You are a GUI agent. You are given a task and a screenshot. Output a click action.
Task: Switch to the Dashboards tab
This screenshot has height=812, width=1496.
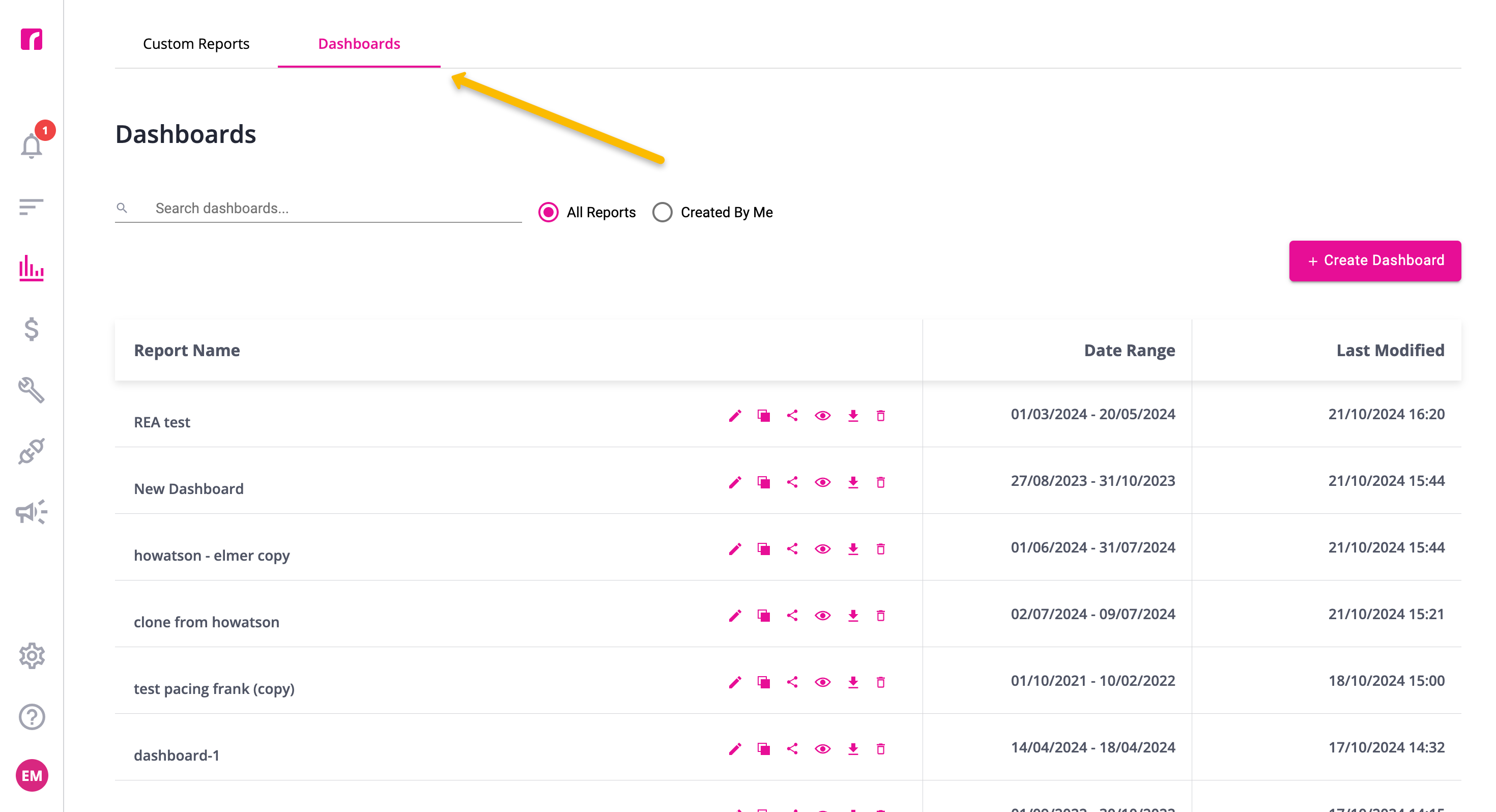click(x=359, y=44)
